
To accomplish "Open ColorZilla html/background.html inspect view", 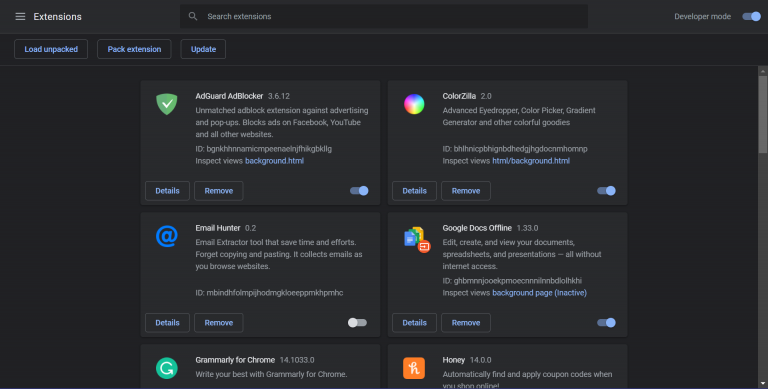I will pos(531,161).
